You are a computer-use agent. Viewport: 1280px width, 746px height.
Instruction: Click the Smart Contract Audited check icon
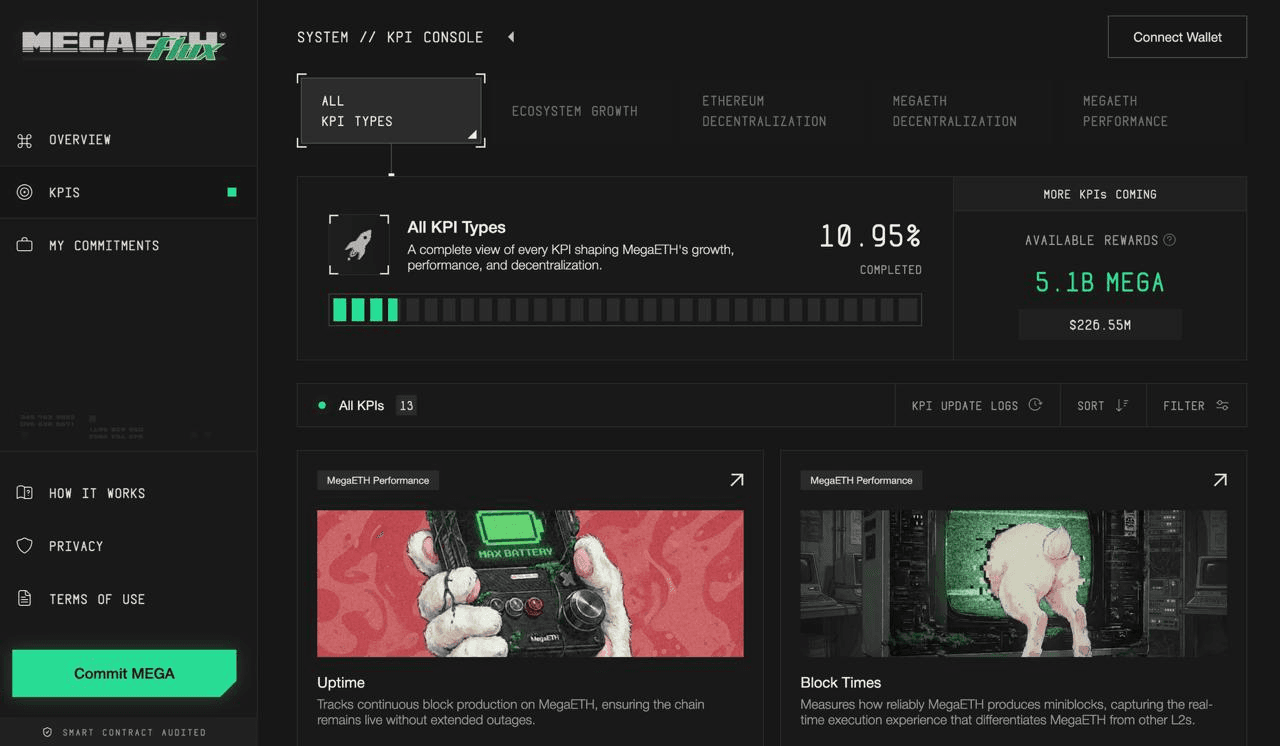(47, 732)
